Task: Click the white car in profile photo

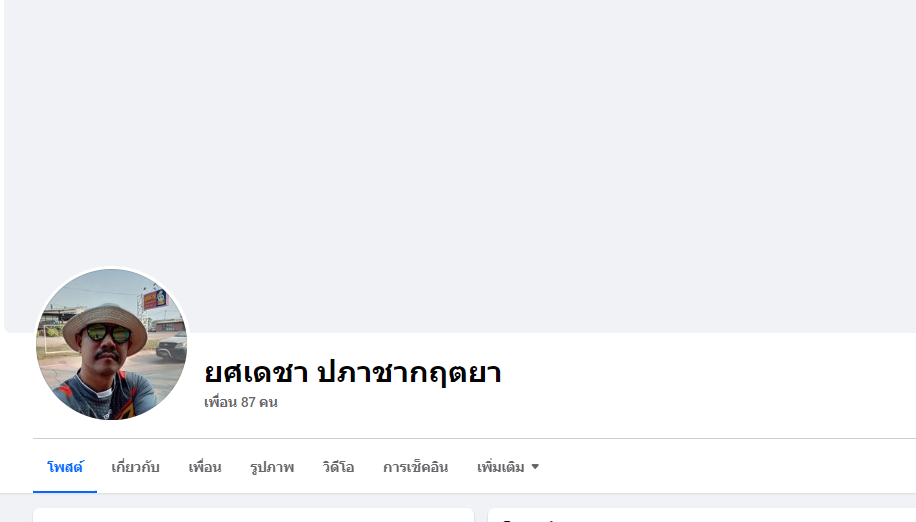Action: pos(172,346)
